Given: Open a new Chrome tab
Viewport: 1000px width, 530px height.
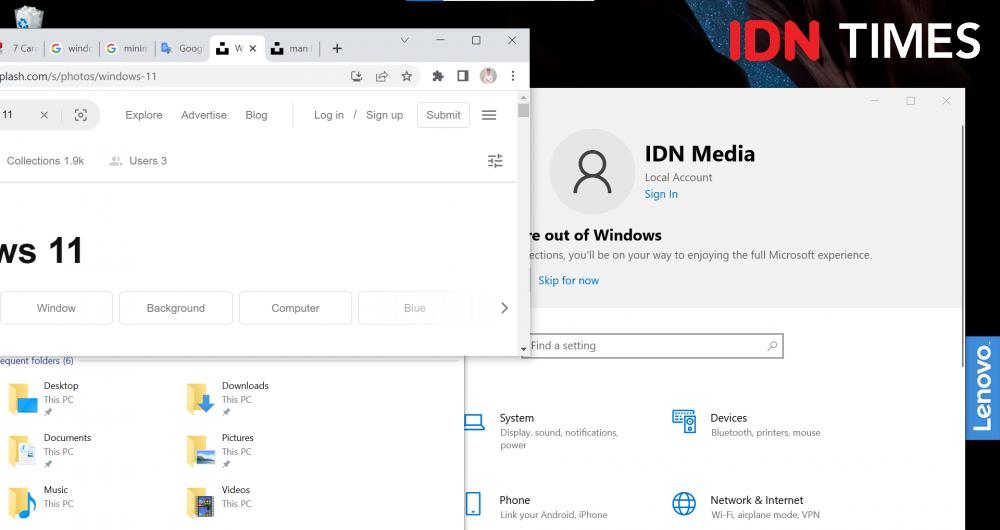Looking at the screenshot, I should point(337,48).
